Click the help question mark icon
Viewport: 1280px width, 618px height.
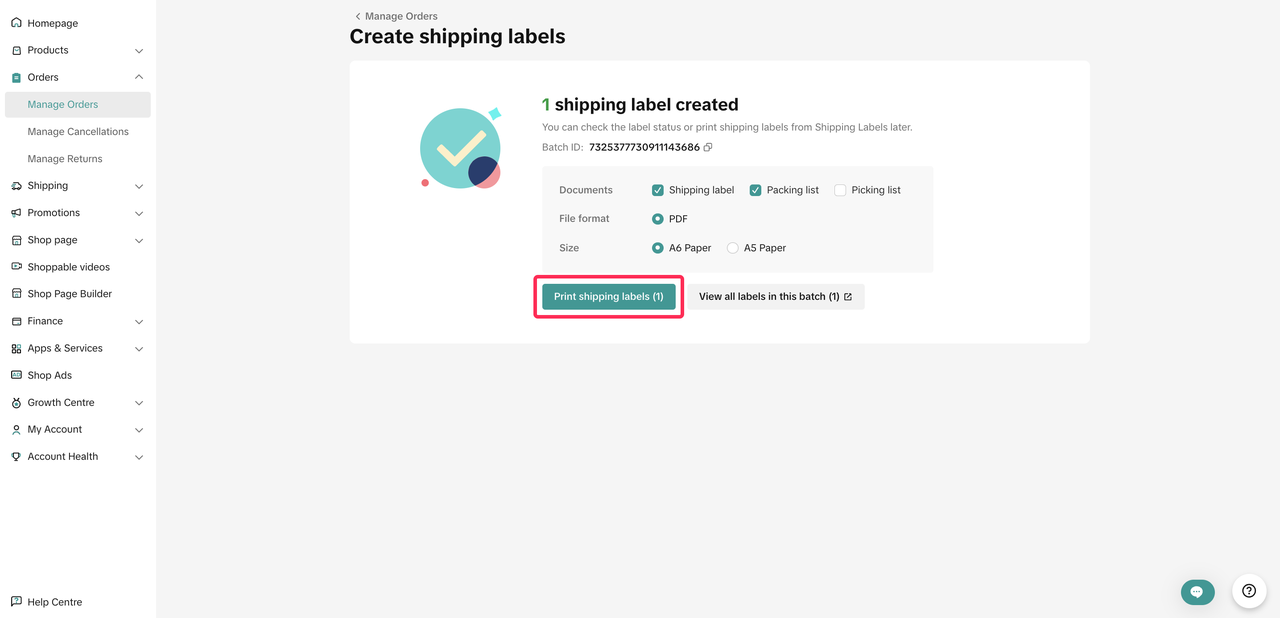click(x=1249, y=591)
